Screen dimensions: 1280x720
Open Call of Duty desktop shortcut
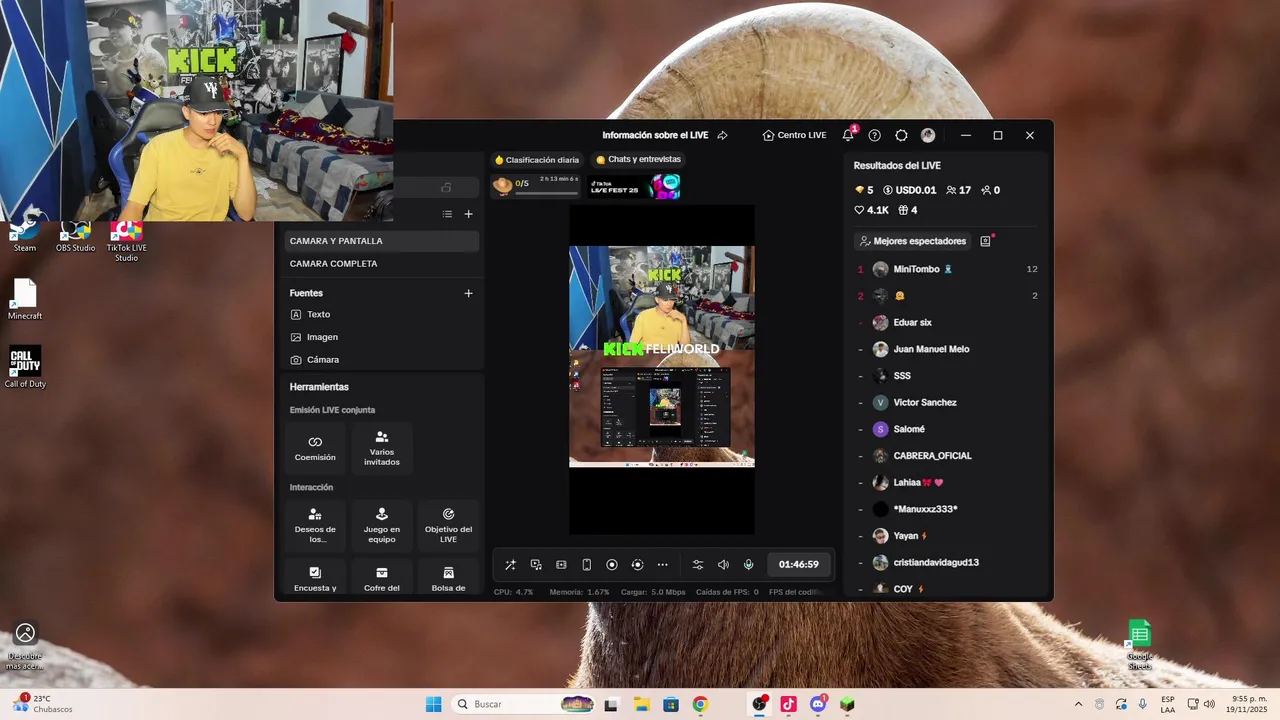click(25, 367)
